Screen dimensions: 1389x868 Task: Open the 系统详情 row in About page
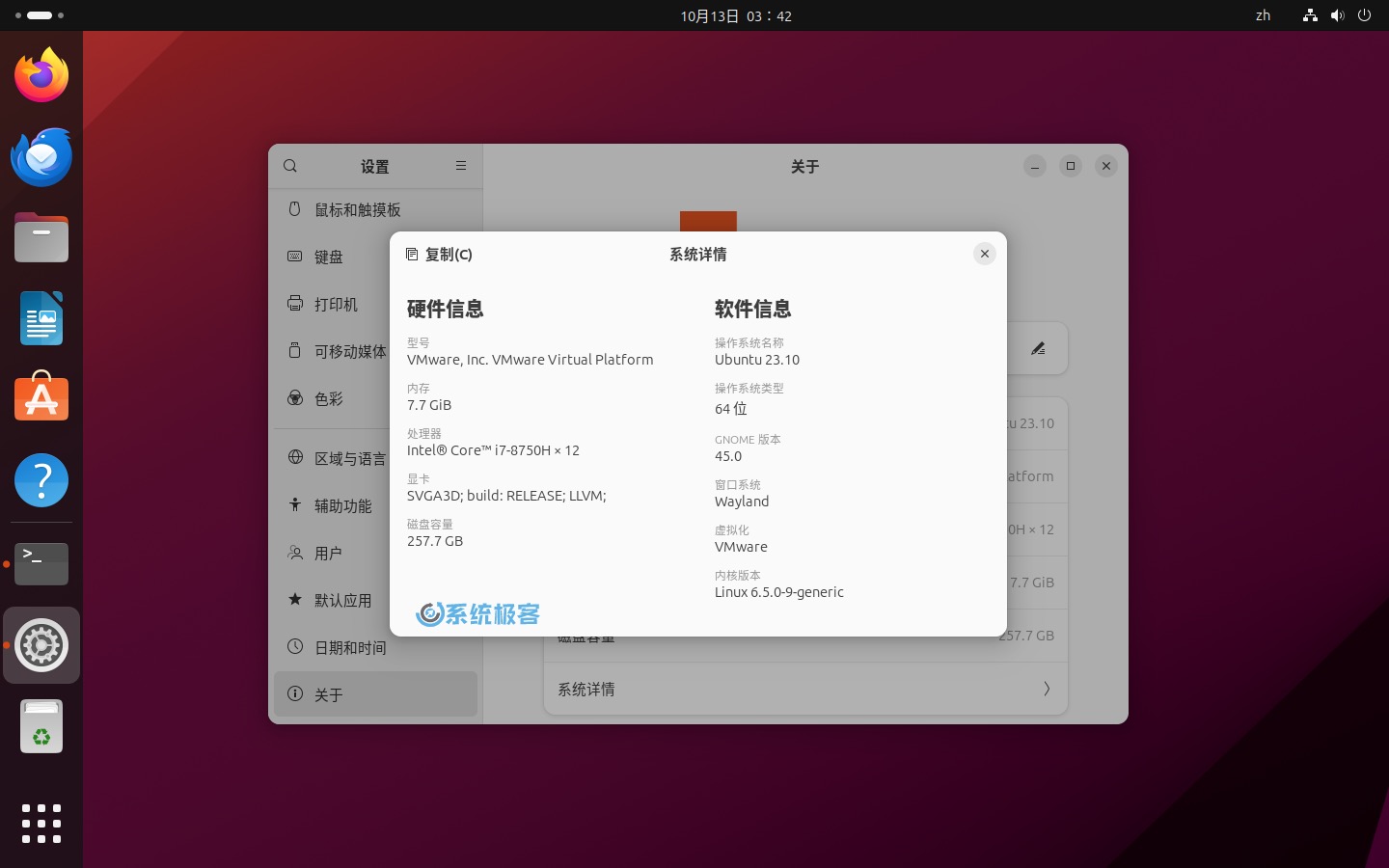805,689
